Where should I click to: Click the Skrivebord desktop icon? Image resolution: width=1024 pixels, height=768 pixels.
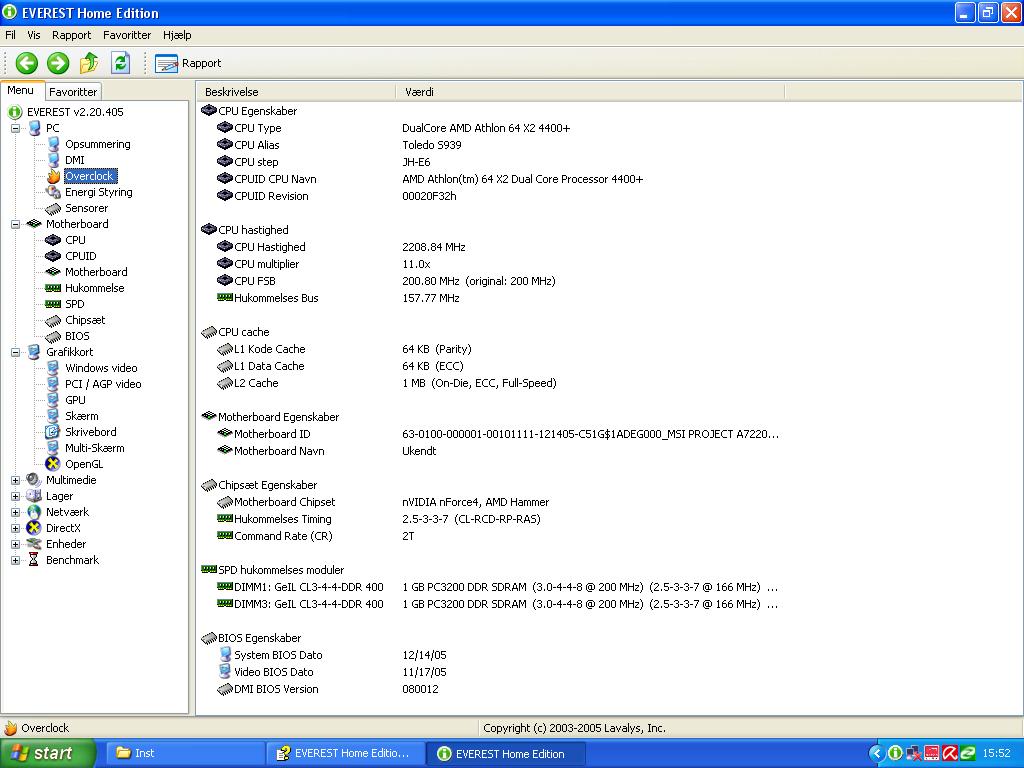tap(53, 432)
